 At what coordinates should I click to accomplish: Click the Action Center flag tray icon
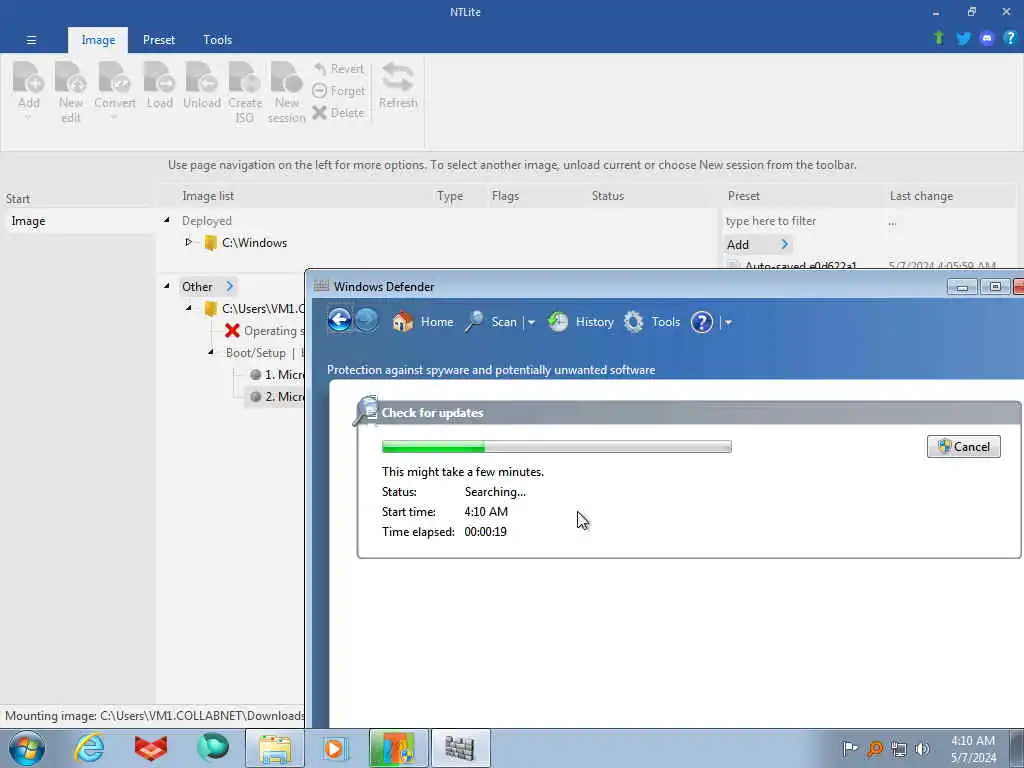(850, 748)
